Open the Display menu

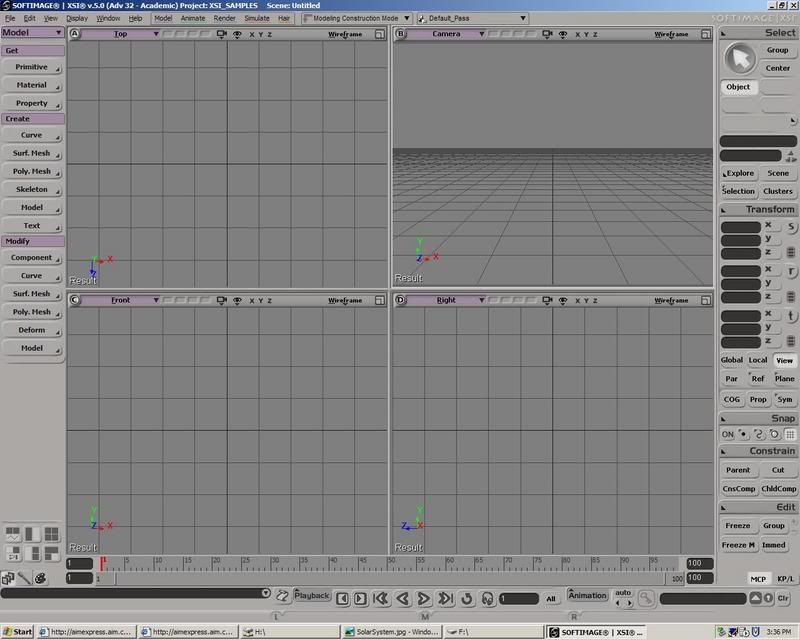(77, 18)
